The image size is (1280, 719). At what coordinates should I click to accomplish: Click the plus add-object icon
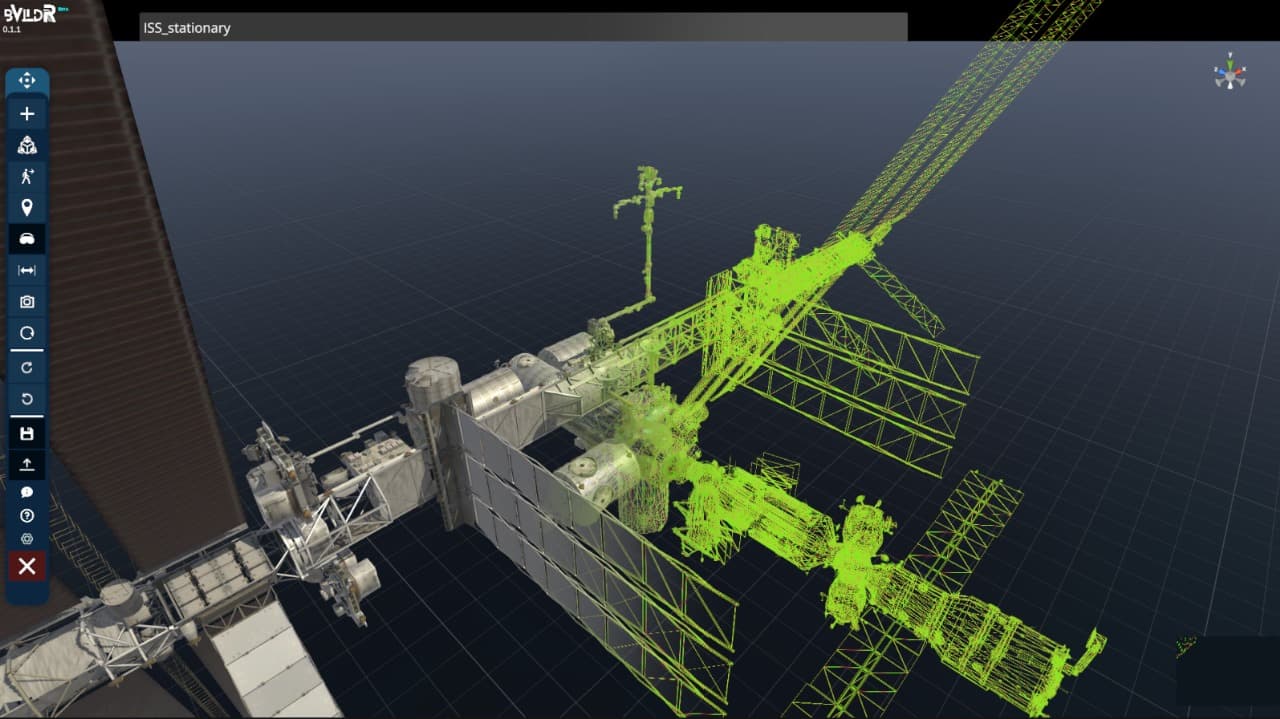(x=27, y=114)
